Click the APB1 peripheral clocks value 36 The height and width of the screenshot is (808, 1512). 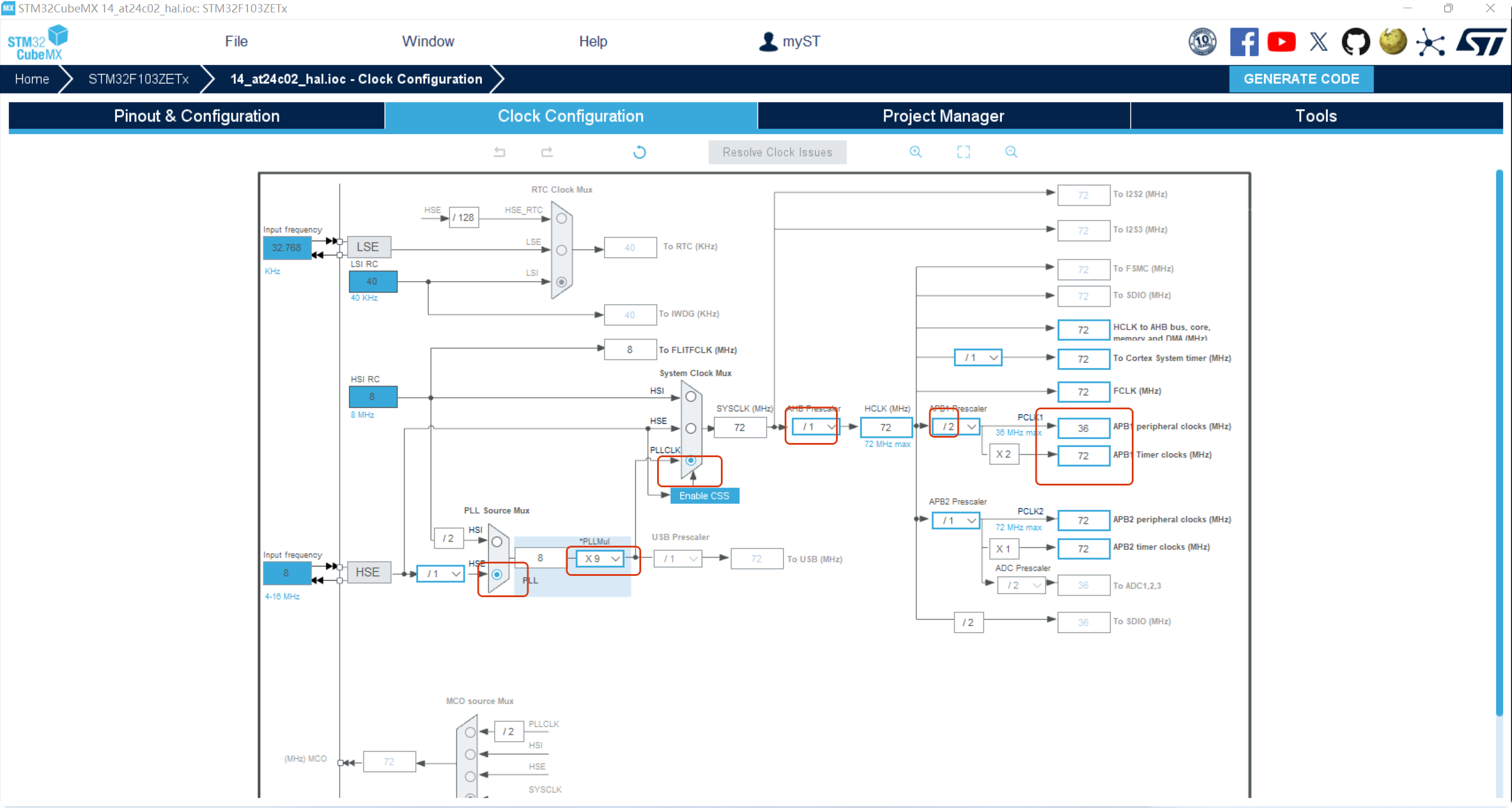tap(1083, 428)
